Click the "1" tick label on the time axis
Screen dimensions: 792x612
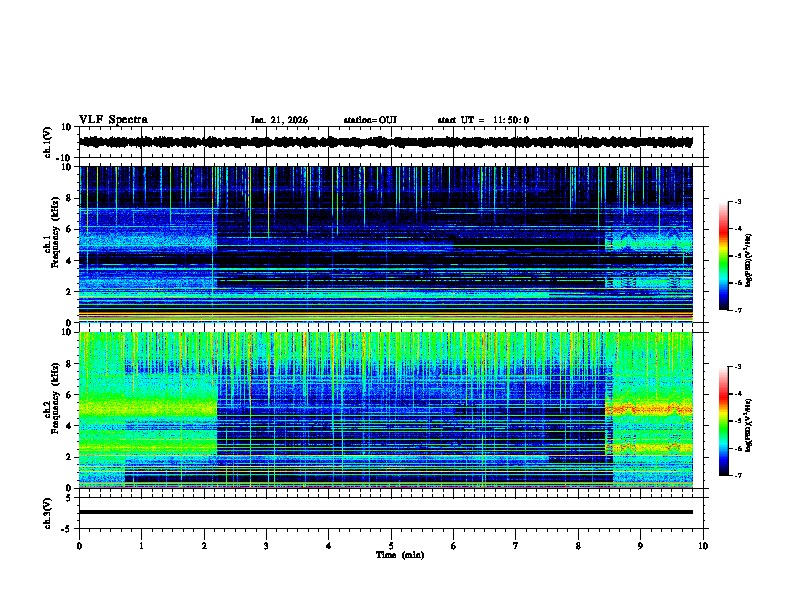141,546
